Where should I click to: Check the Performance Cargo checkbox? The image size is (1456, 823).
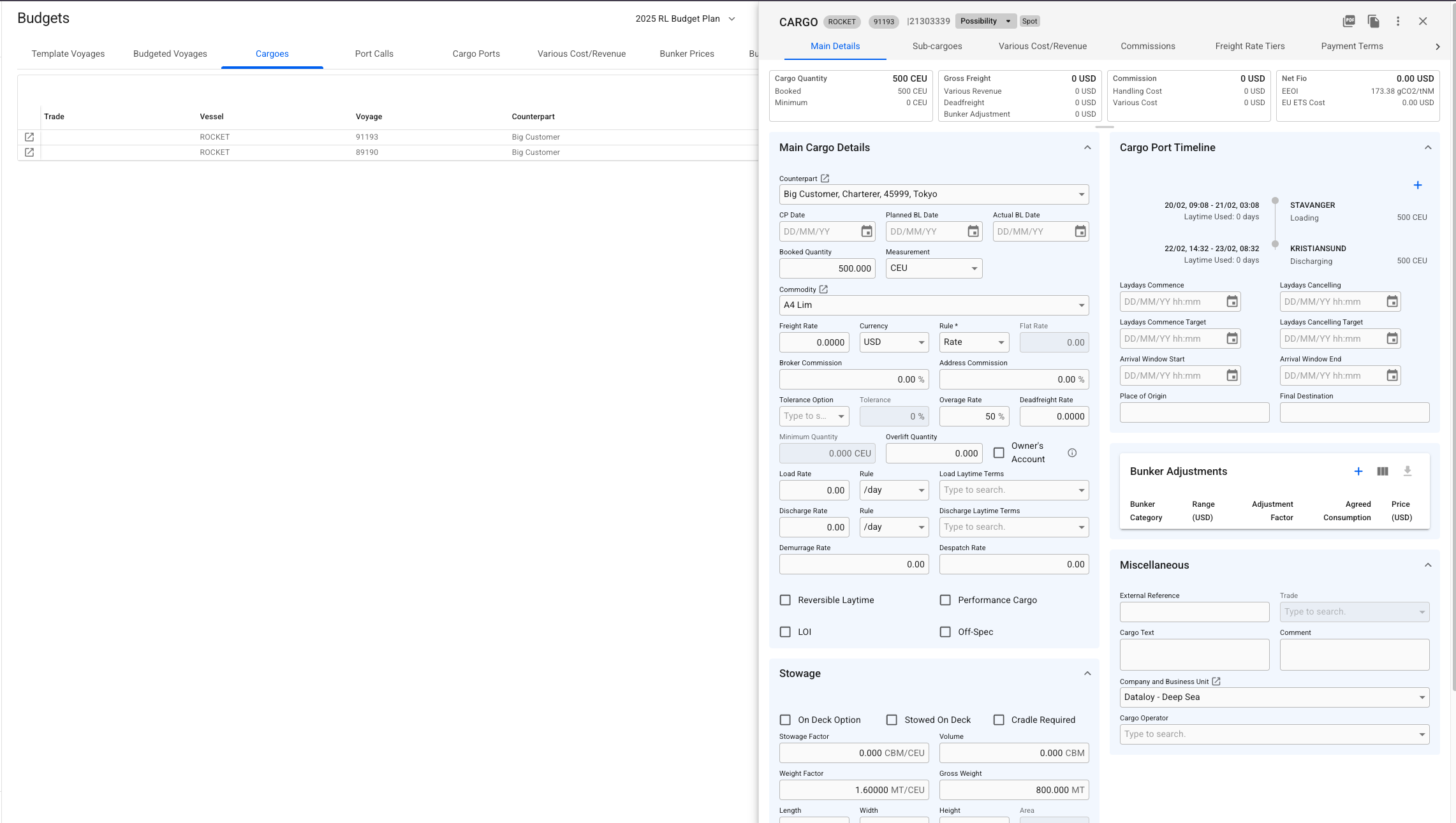(945, 600)
